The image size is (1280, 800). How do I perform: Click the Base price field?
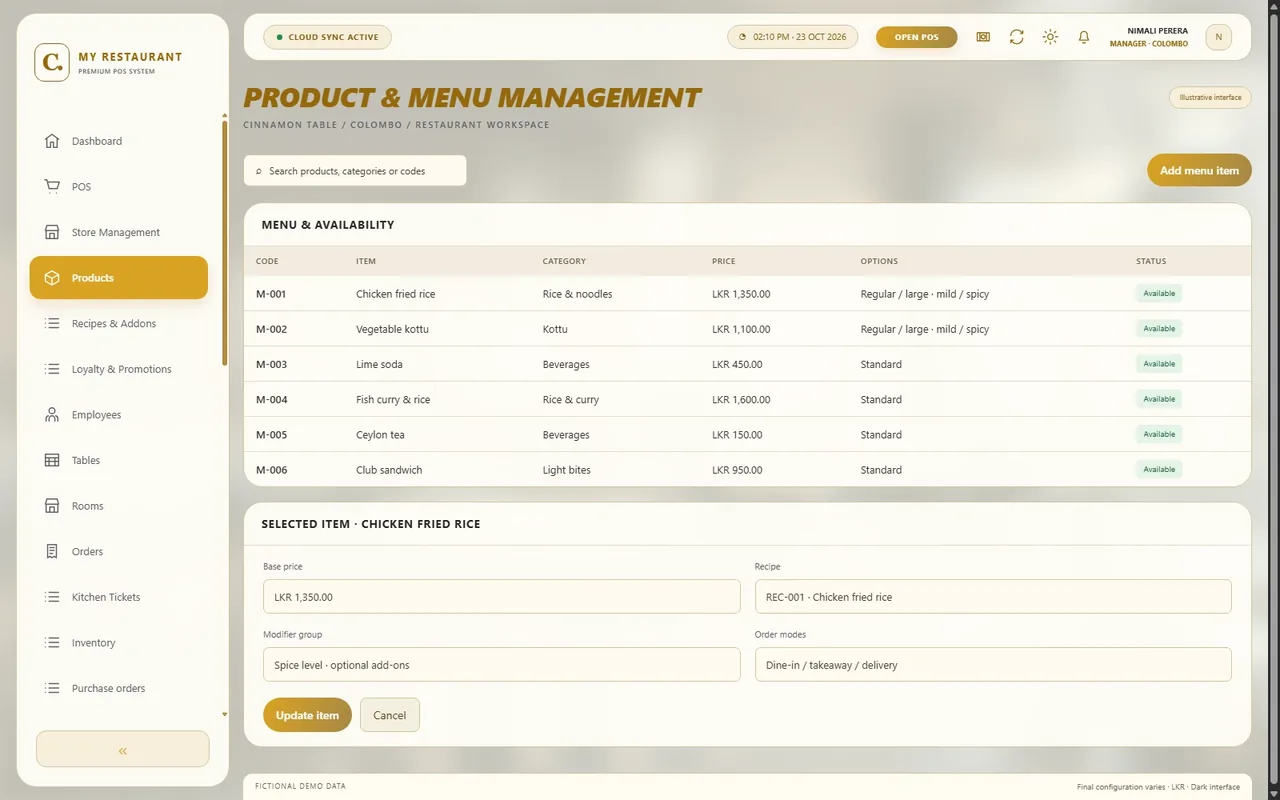tap(502, 597)
